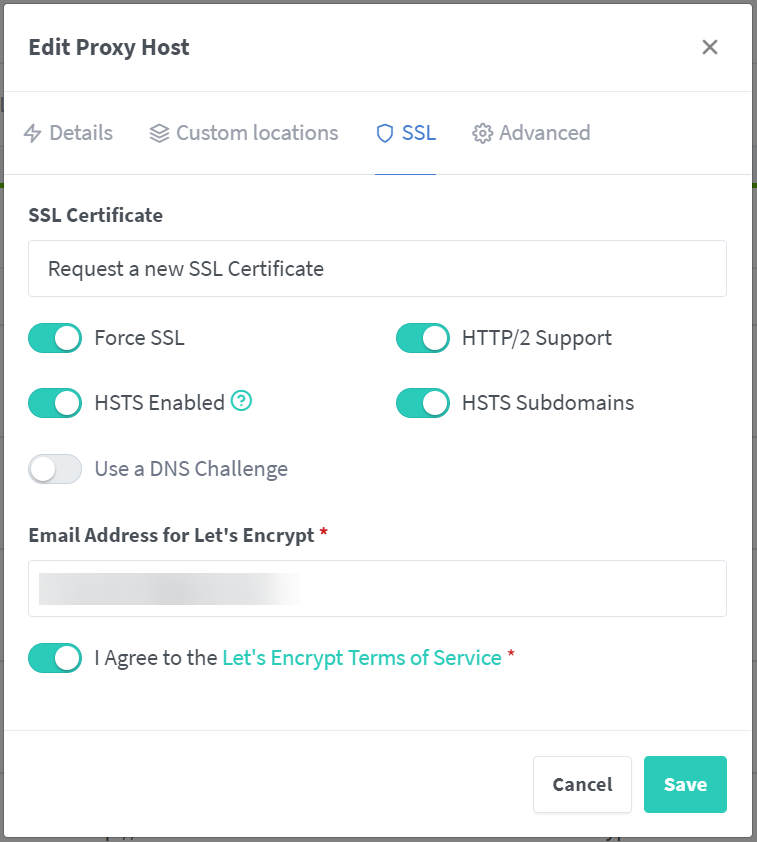Save the proxy host settings
Viewport: 757px width, 842px height.
pyautogui.click(x=685, y=784)
